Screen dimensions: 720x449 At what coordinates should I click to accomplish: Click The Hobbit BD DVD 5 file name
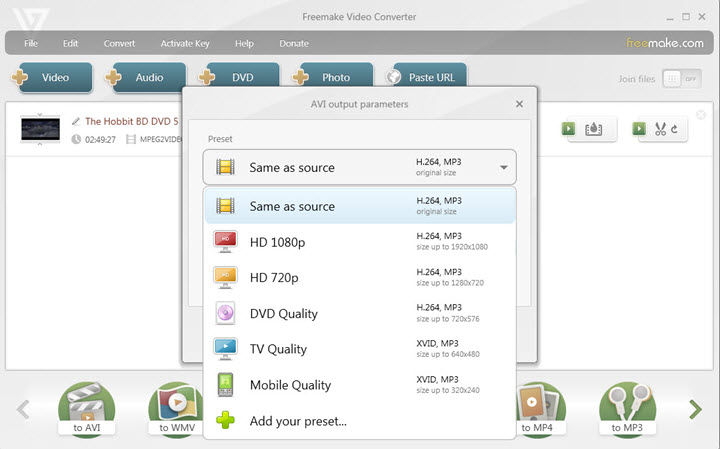[132, 121]
